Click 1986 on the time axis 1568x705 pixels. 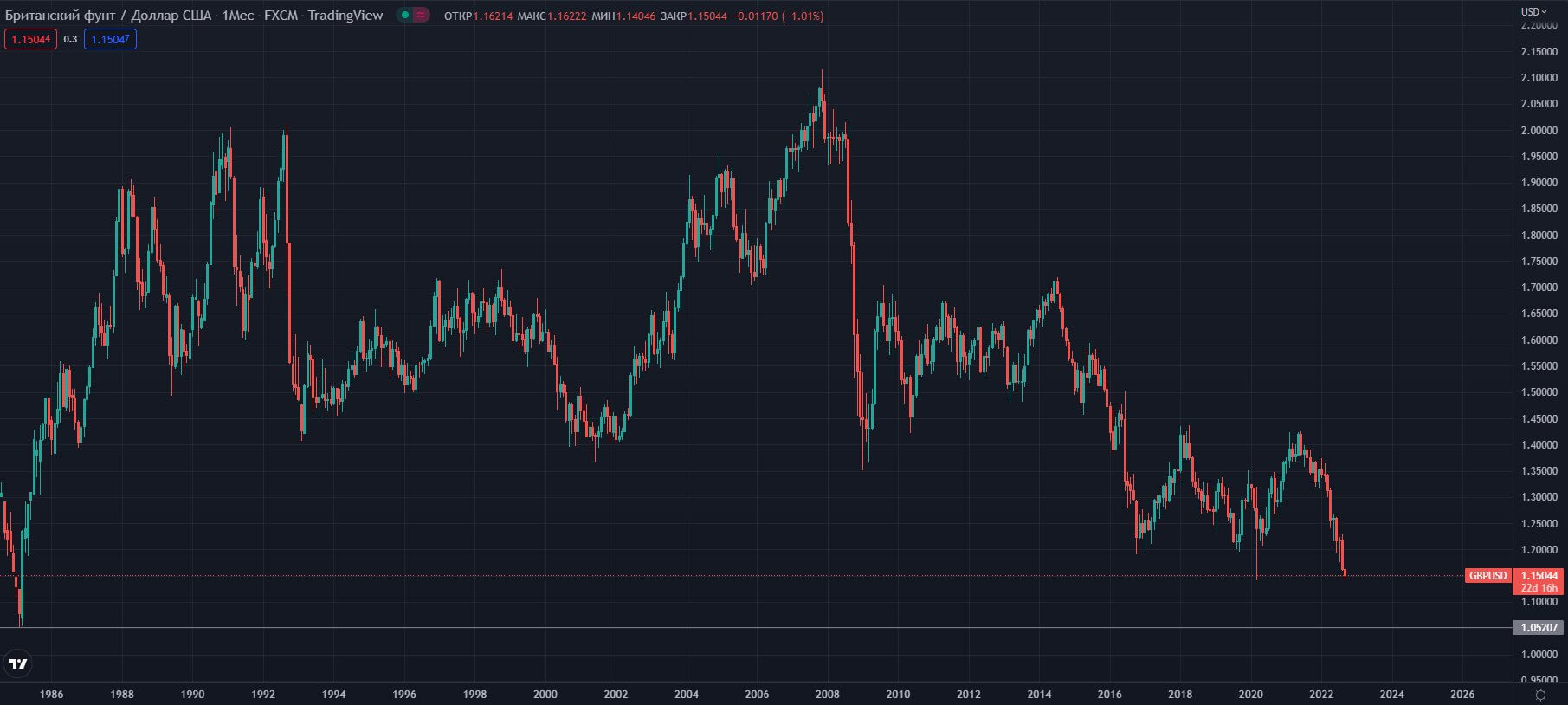pos(51,694)
